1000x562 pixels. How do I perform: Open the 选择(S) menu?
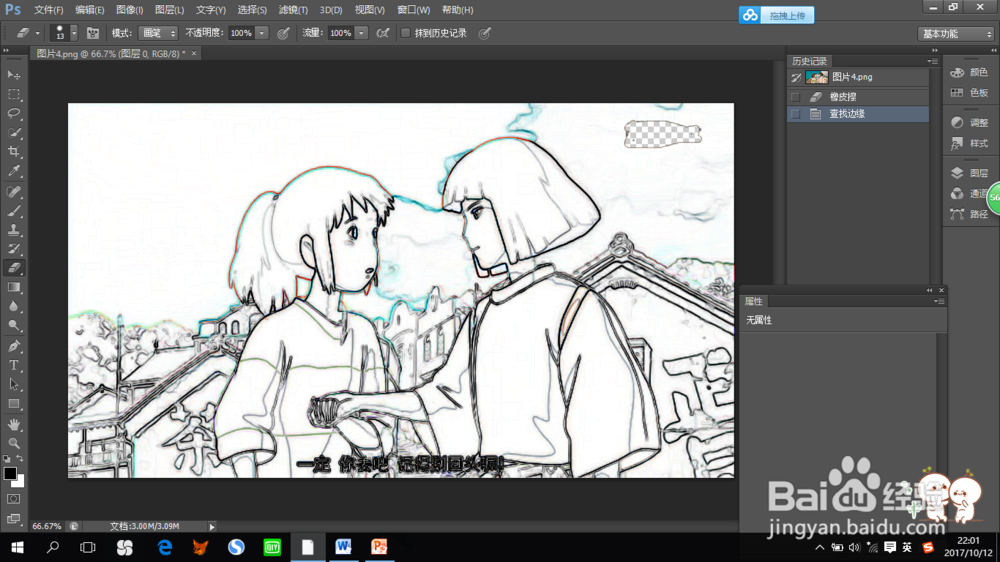coord(252,10)
